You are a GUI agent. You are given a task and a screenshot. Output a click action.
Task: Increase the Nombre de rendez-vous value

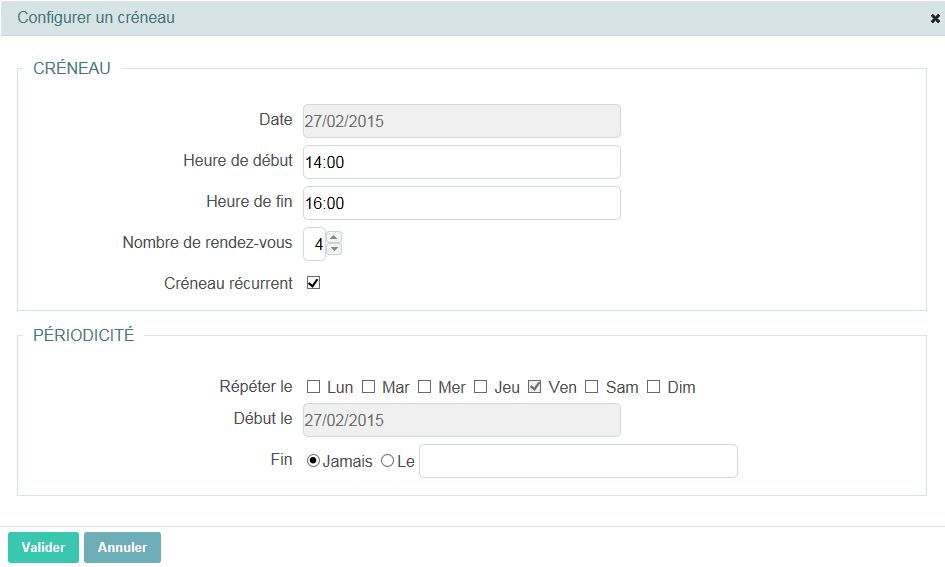point(334,238)
